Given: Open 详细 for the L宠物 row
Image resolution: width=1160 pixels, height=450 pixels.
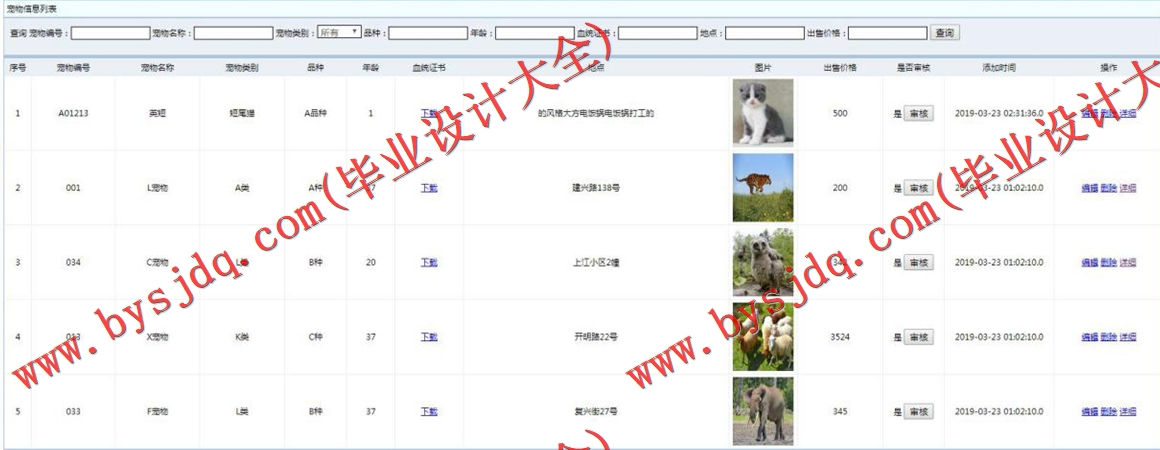Looking at the screenshot, I should (x=1127, y=188).
